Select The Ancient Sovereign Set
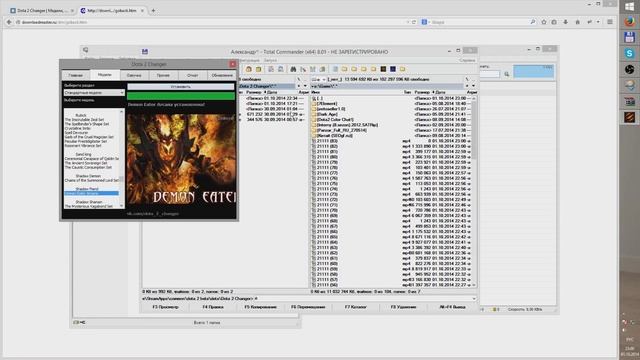Viewport: 640px width, 360px height. (86, 163)
